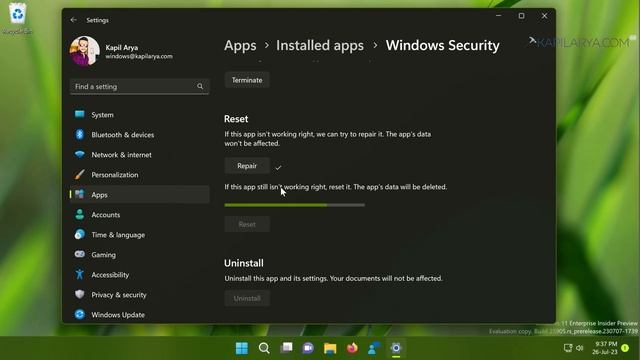The image size is (640, 360).
Task: Open the Windows Update category
Action: (140, 315)
